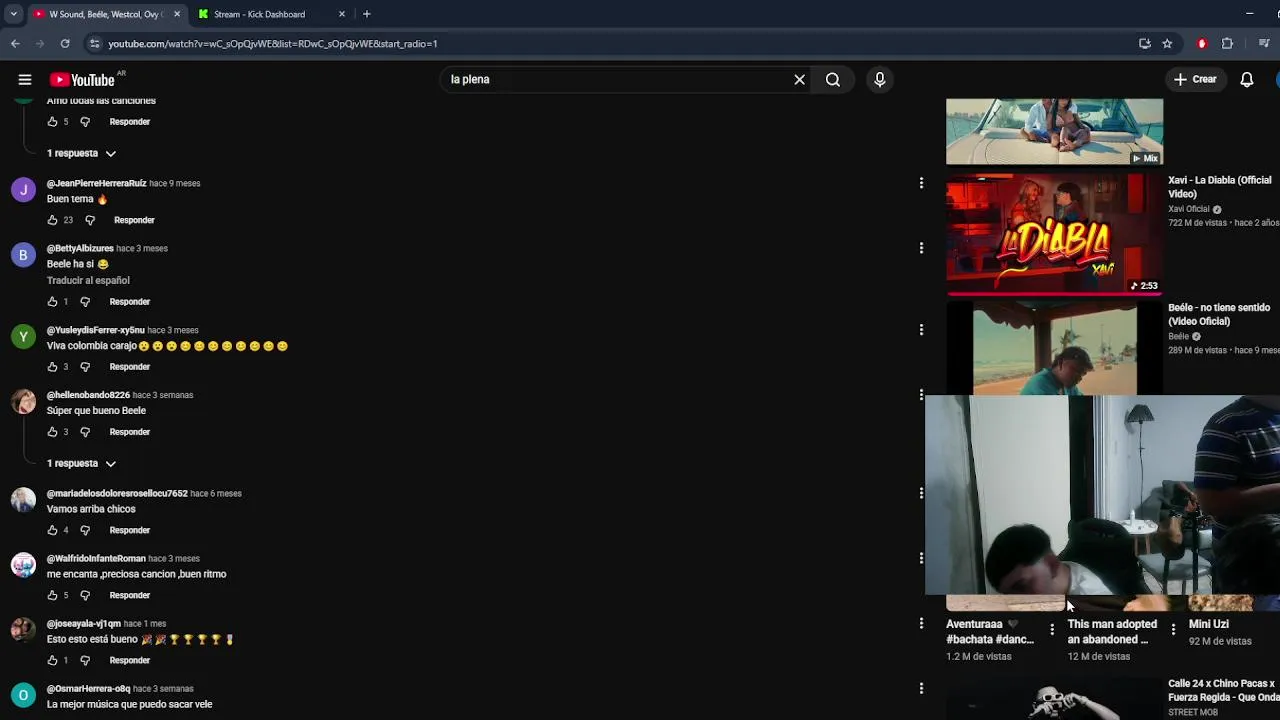Like the 'Súper que bueno Beele' comment
This screenshot has height=720, width=1280.
click(52, 432)
